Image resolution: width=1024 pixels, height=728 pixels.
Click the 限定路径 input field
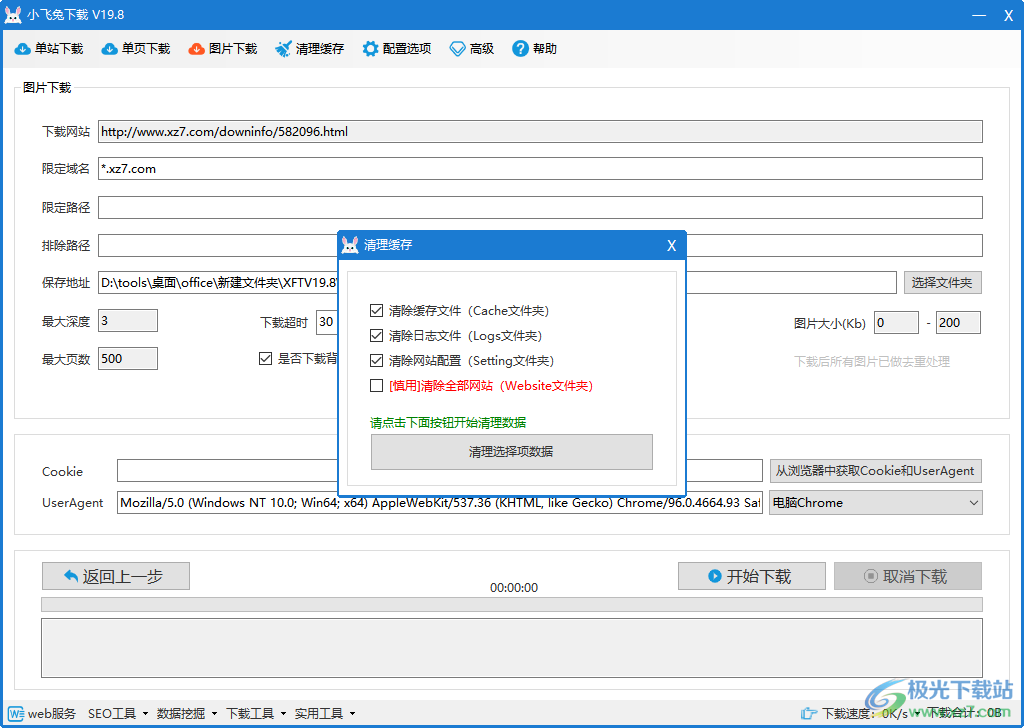tap(540, 208)
